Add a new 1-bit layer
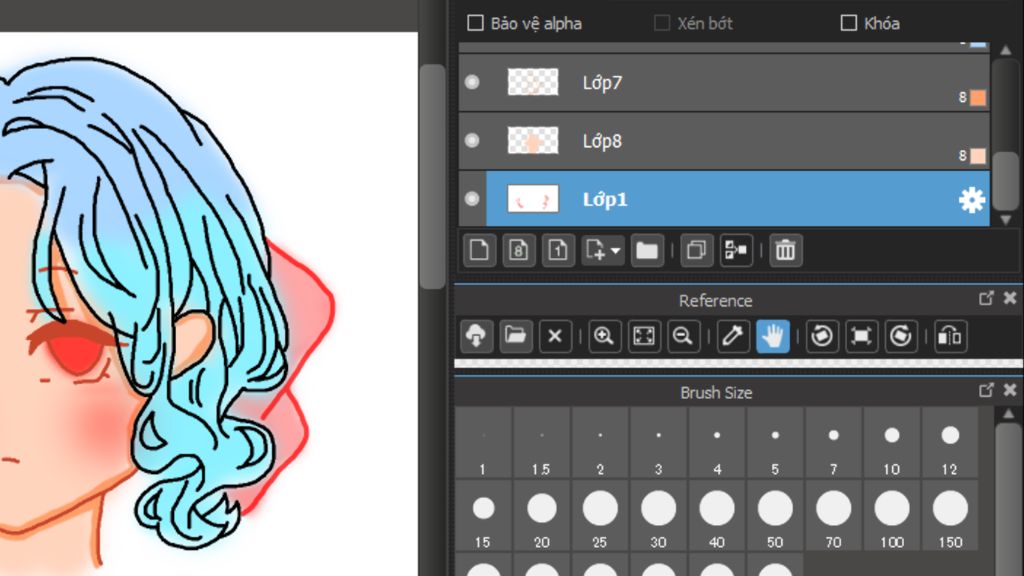This screenshot has height=576, width=1024. coord(558,250)
